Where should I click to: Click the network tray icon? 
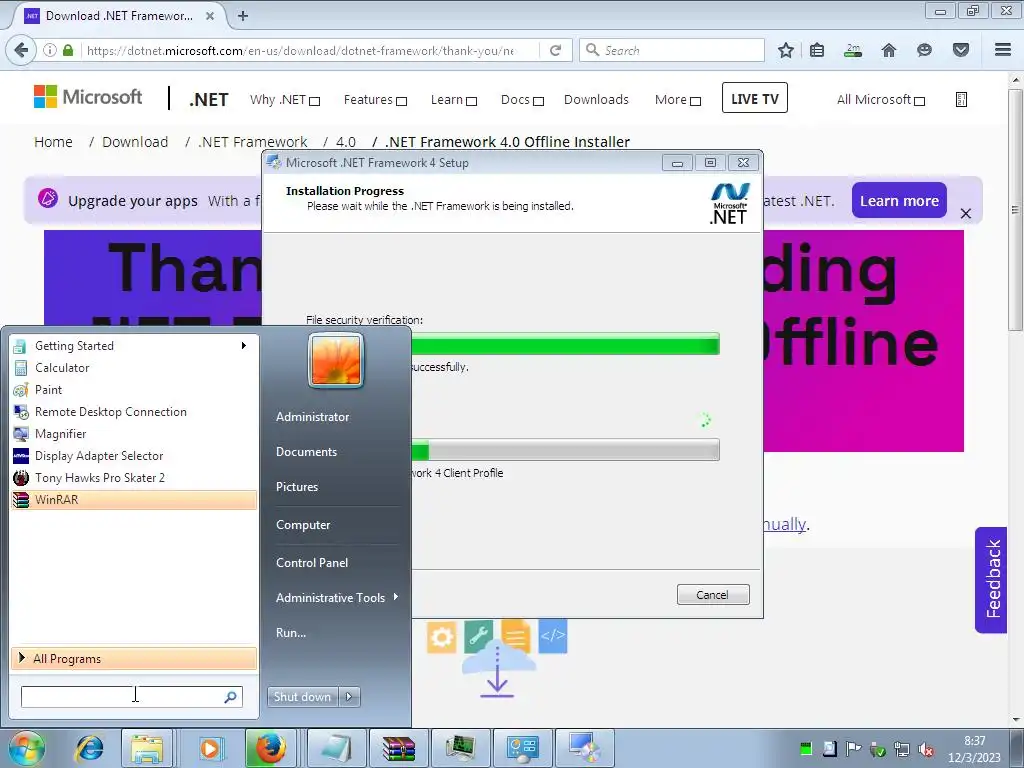(902, 749)
